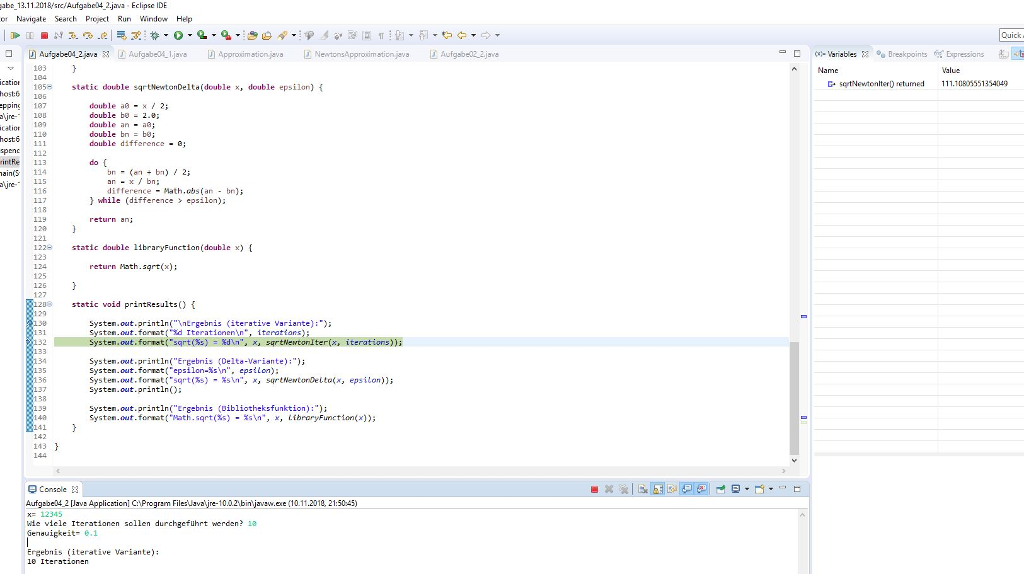The width and height of the screenshot is (1024, 574).
Task: Click in the Quick Access search field
Action: click(1010, 35)
